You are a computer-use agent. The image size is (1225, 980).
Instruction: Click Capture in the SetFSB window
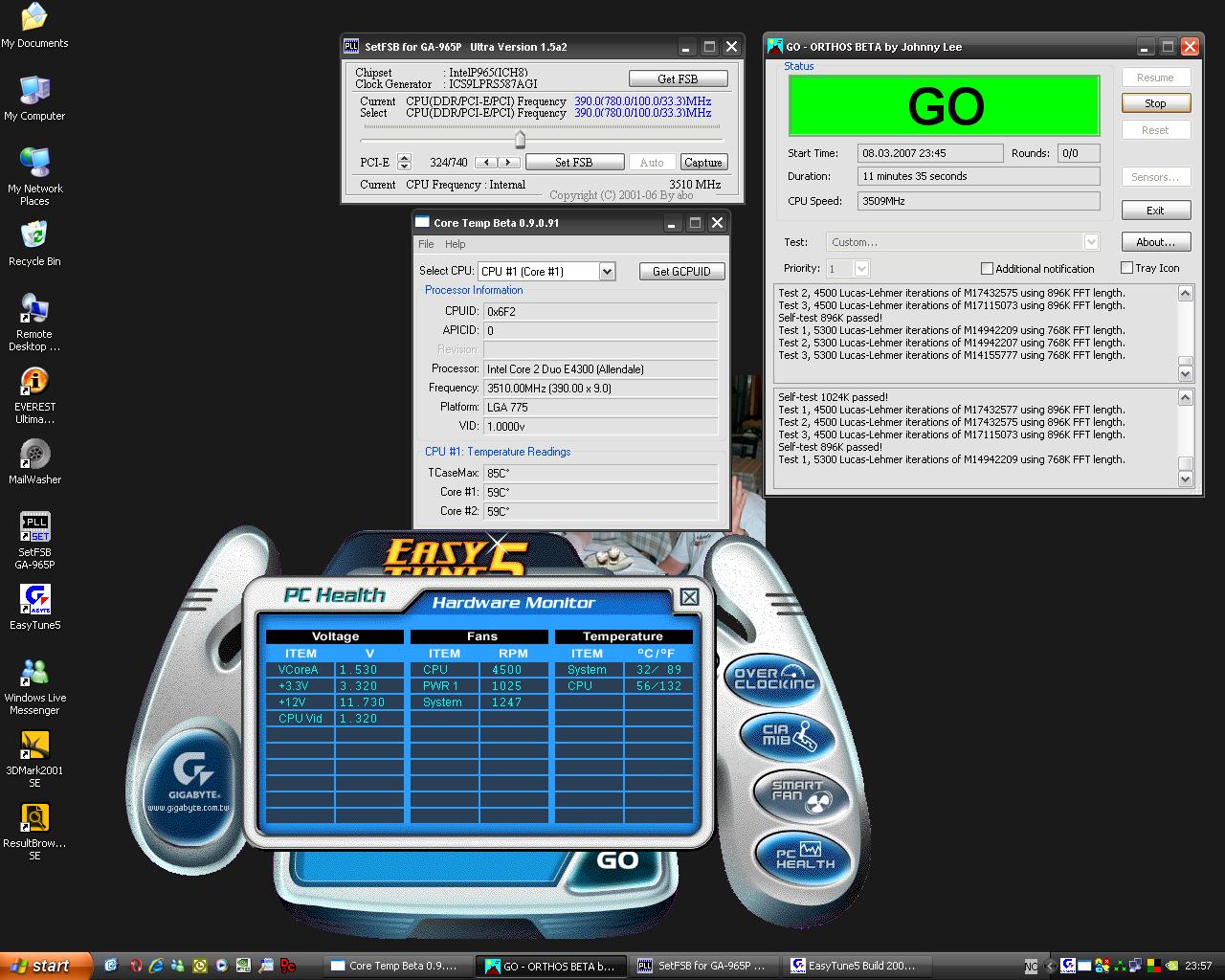[x=703, y=163]
